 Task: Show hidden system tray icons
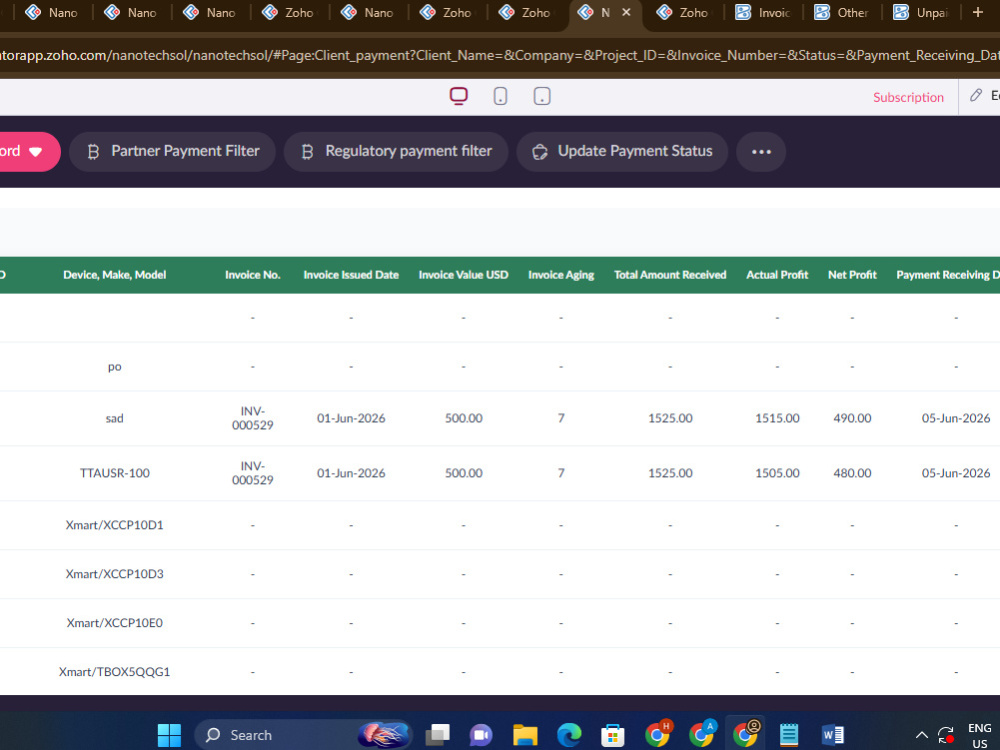[922, 735]
